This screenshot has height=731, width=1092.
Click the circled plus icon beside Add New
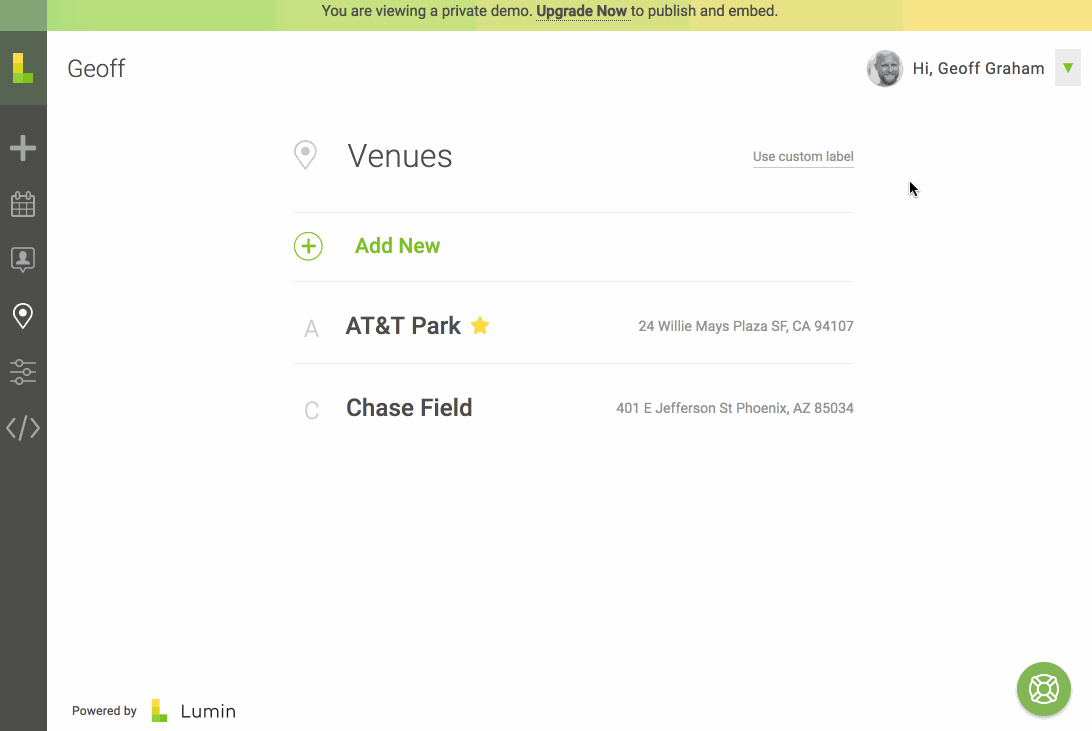pos(308,246)
